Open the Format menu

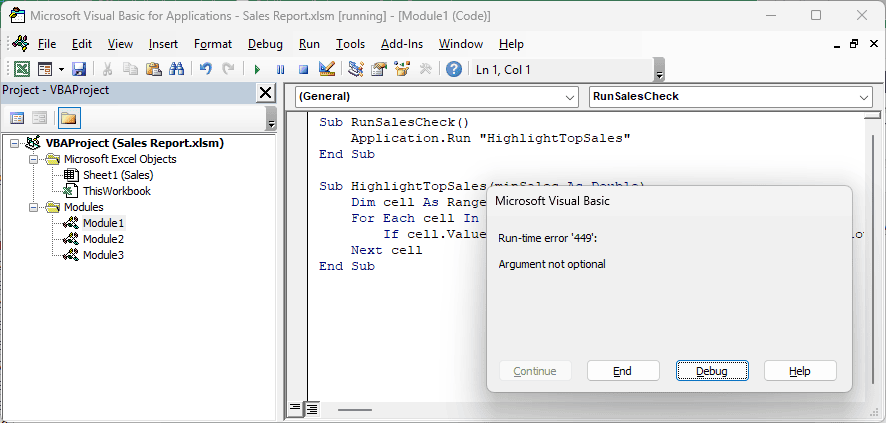[x=213, y=44]
